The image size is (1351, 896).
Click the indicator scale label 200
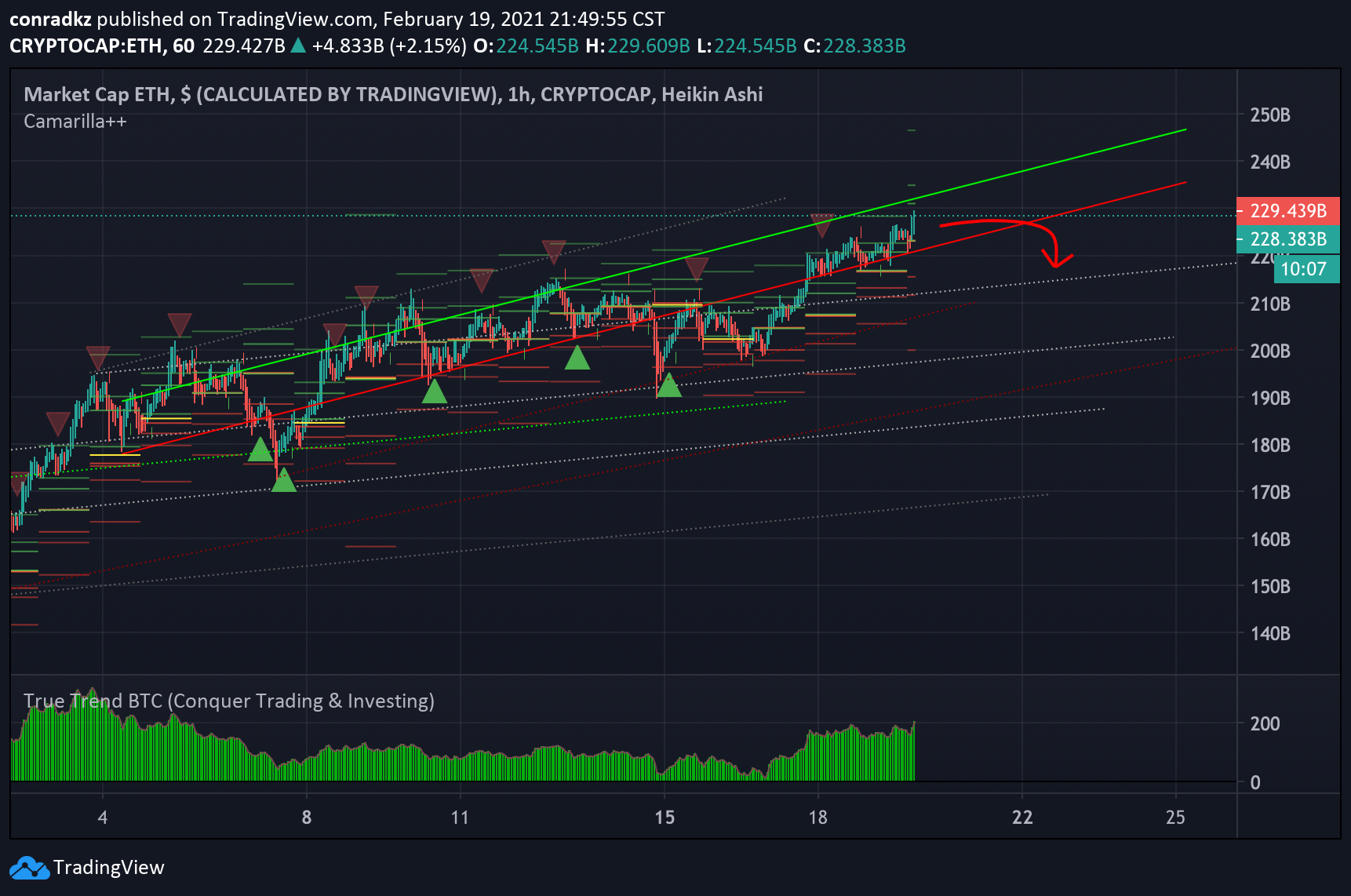pos(1265,723)
